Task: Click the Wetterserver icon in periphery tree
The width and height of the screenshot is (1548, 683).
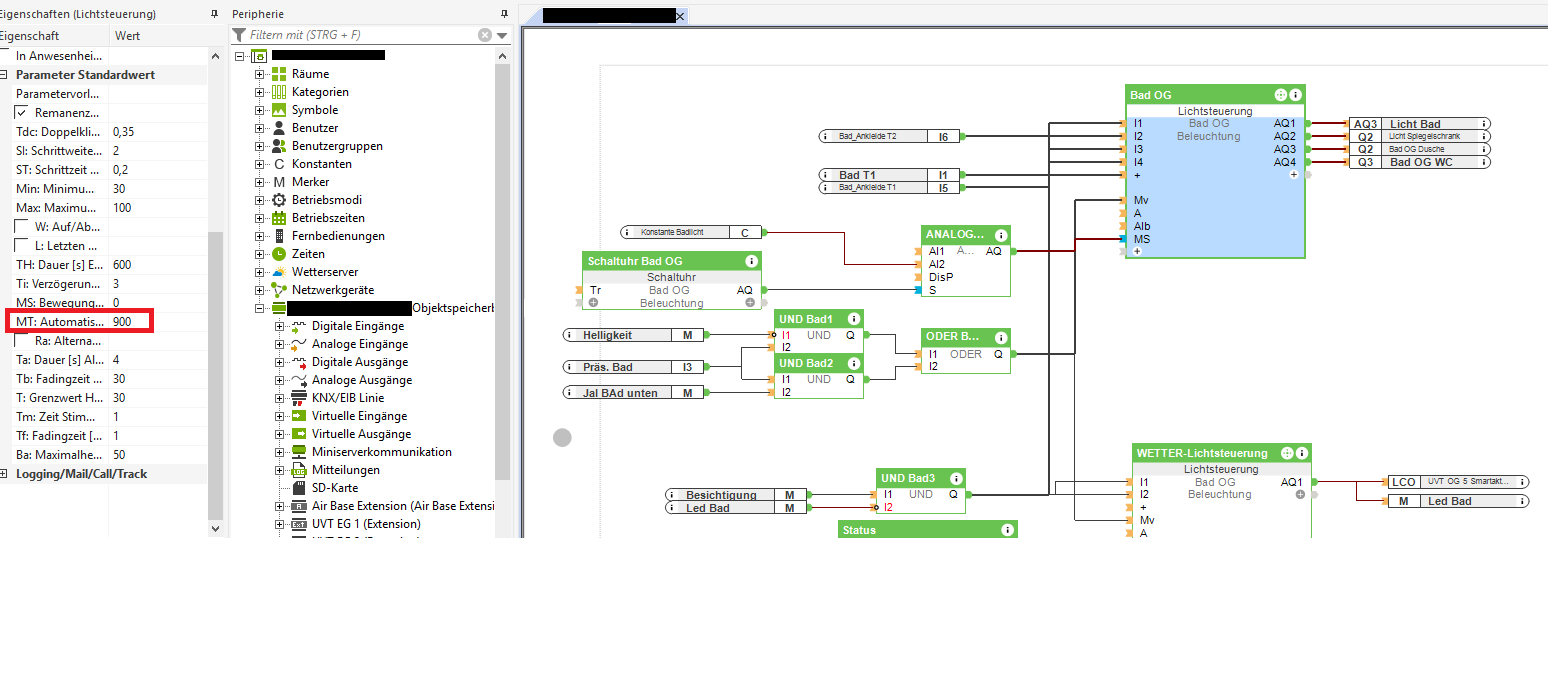Action: pos(279,272)
